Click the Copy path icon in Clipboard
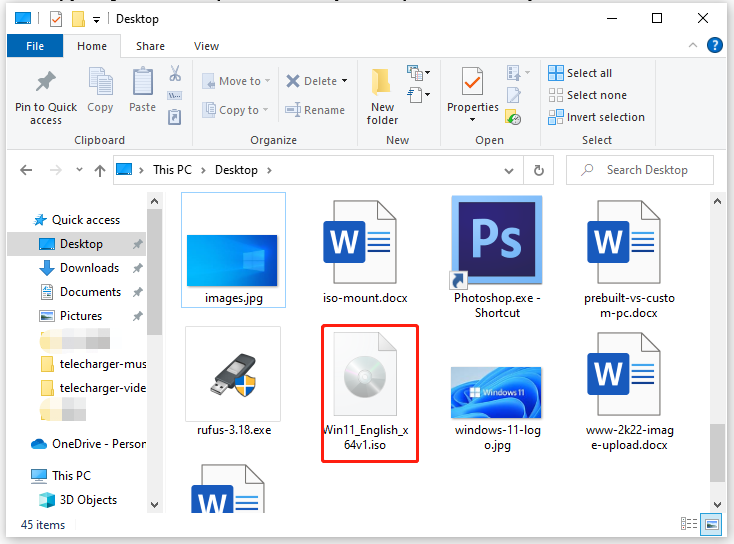This screenshot has width=734, height=544. pos(175,96)
